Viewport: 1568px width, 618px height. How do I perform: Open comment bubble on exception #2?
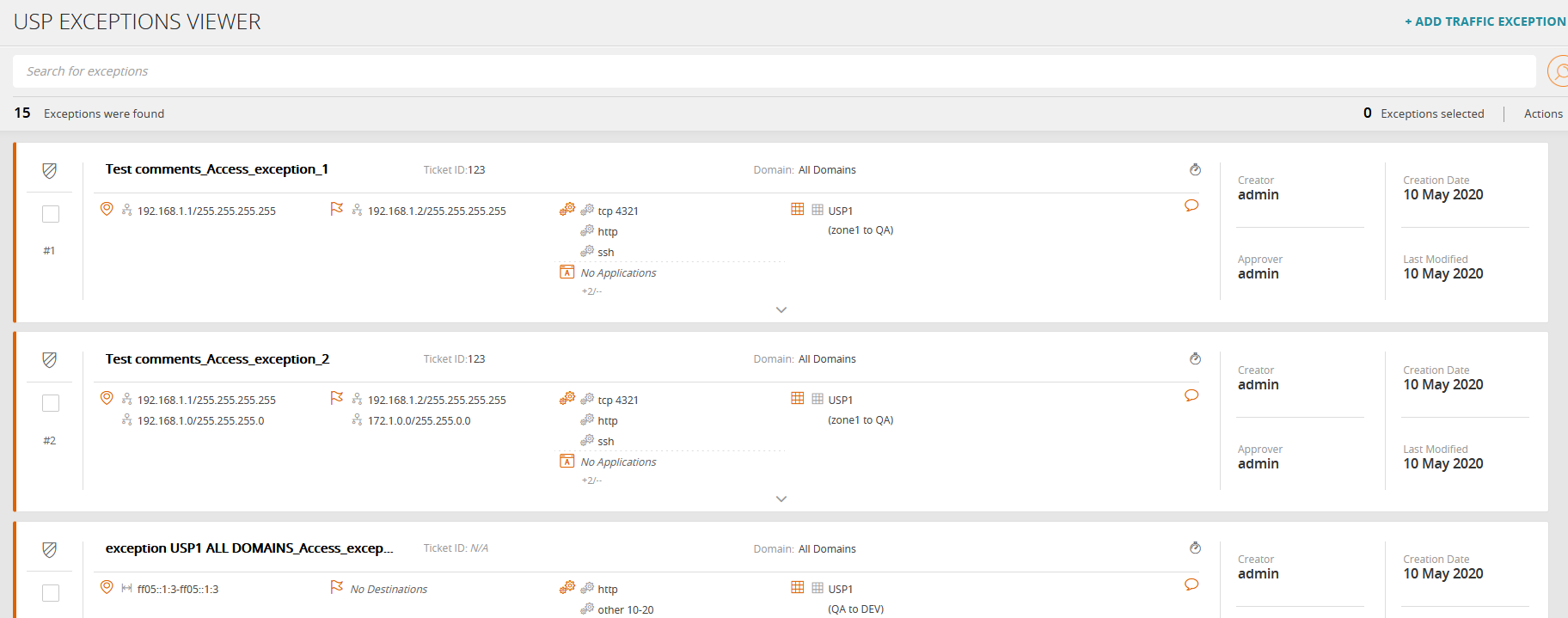pos(1191,395)
